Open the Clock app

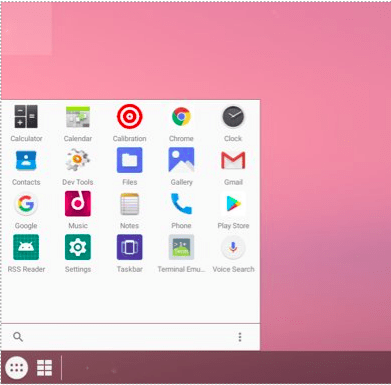[x=233, y=117]
